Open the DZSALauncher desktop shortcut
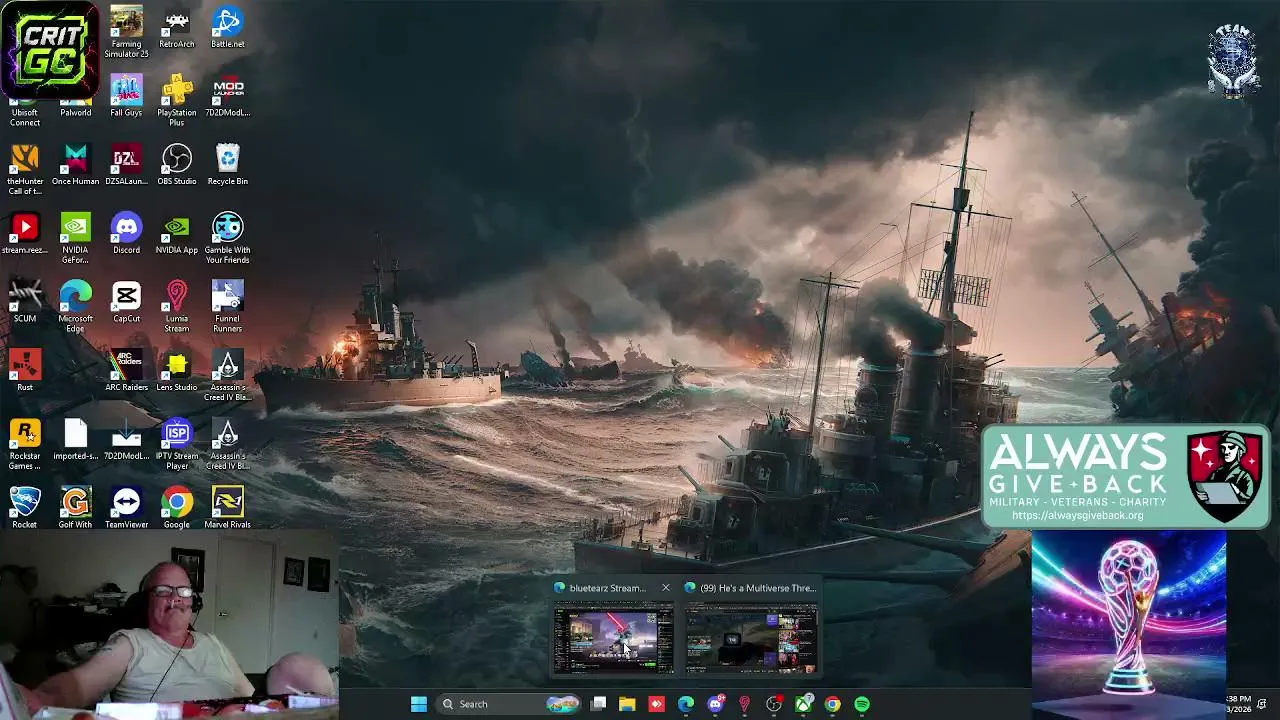The width and height of the screenshot is (1280, 720). pyautogui.click(x=126, y=165)
